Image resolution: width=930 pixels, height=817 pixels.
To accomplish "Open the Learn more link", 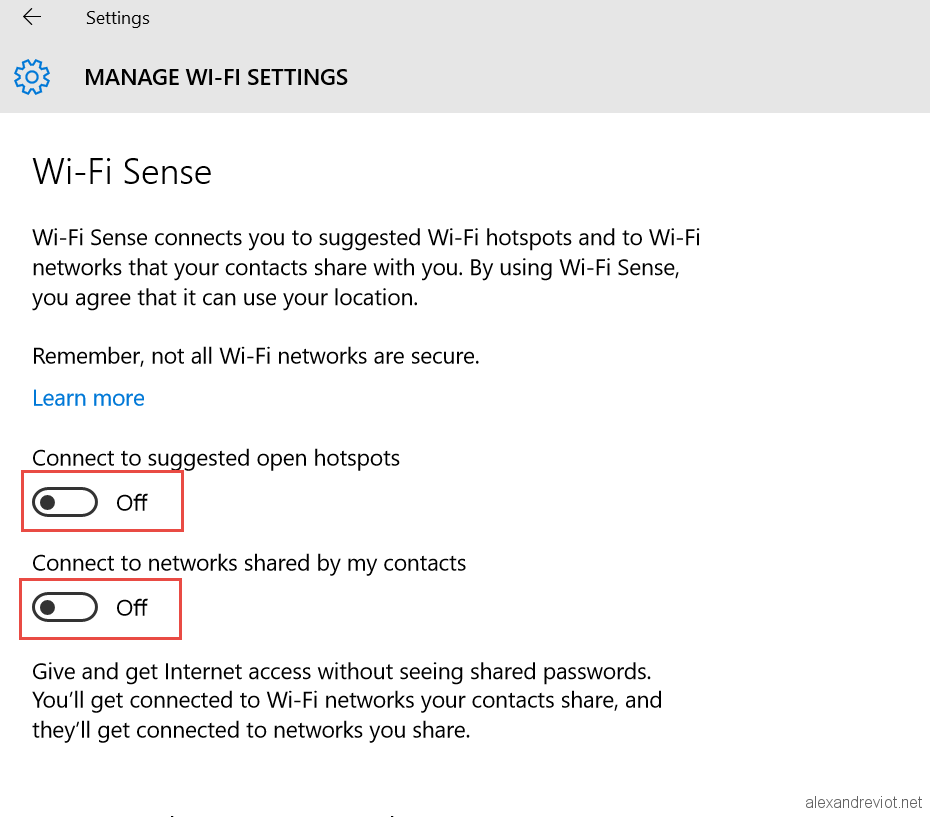I will click(88, 398).
